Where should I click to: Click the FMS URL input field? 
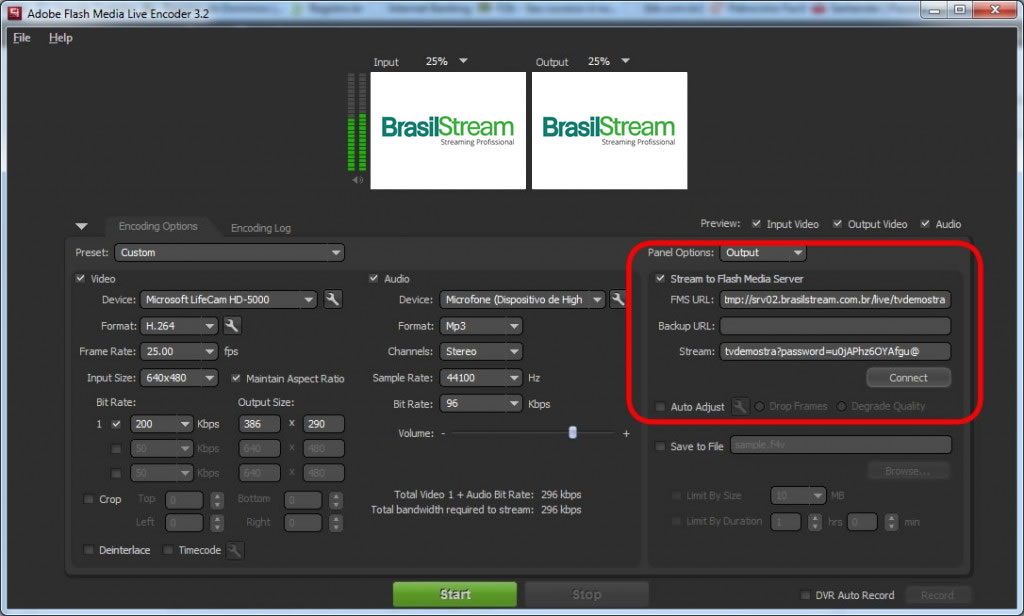point(835,299)
